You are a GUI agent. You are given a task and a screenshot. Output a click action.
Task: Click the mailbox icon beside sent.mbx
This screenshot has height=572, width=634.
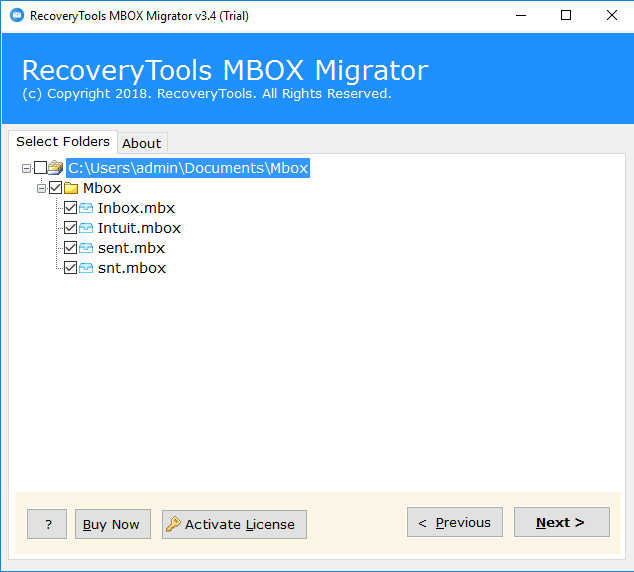tap(86, 248)
